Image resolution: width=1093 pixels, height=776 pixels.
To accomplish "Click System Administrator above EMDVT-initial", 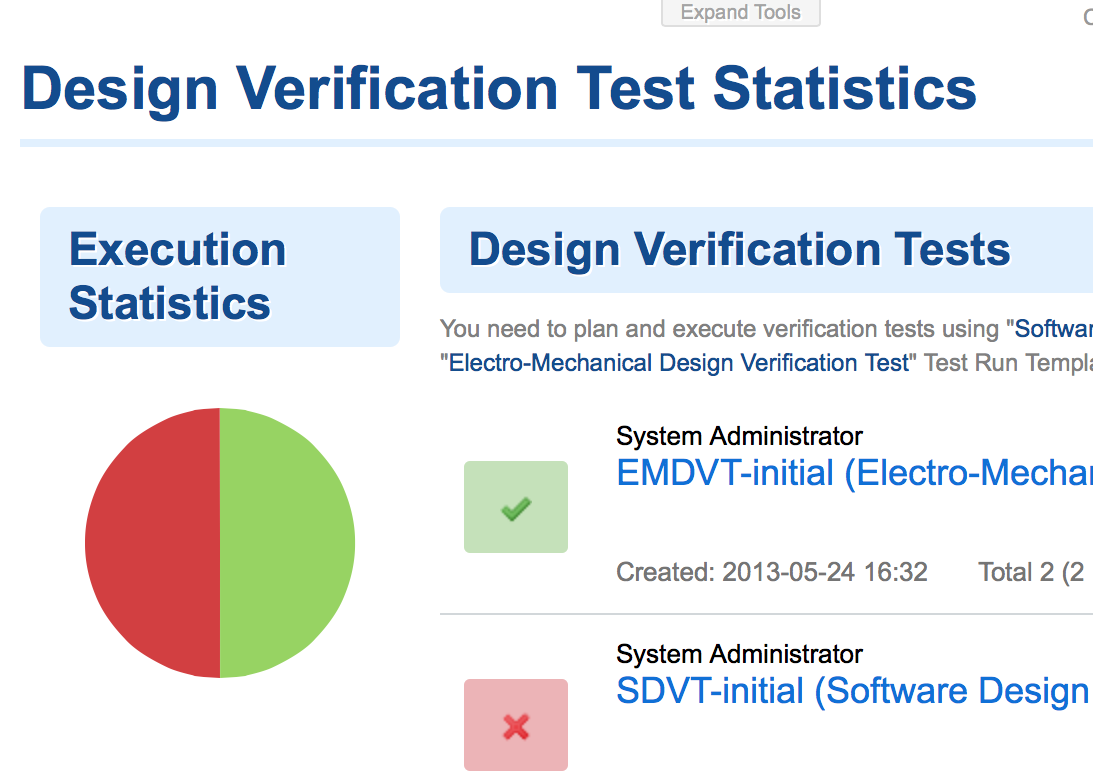I will point(739,436).
